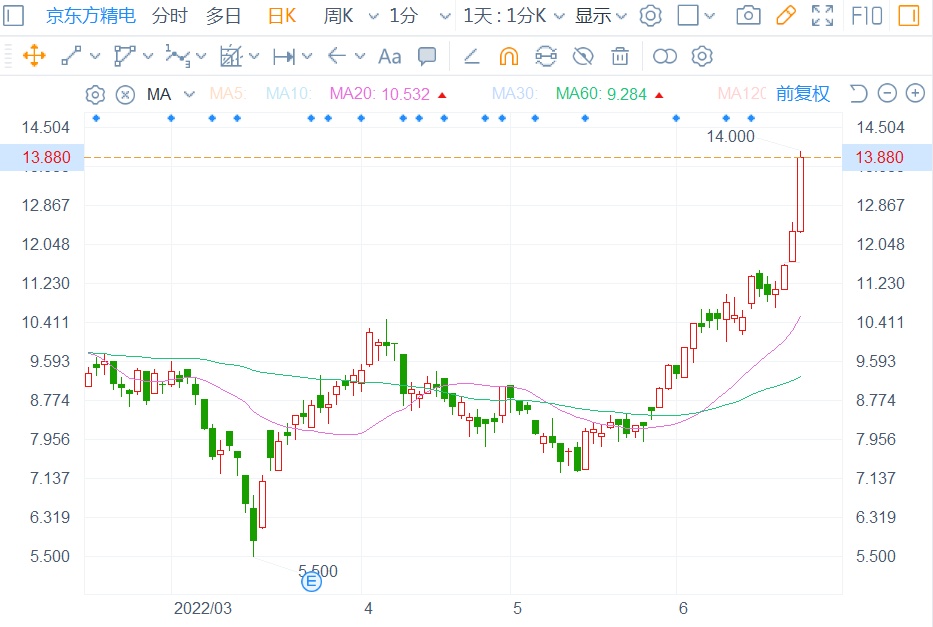The image size is (933, 627).
Task: Switch to 分时 intraday tab
Action: 169,16
